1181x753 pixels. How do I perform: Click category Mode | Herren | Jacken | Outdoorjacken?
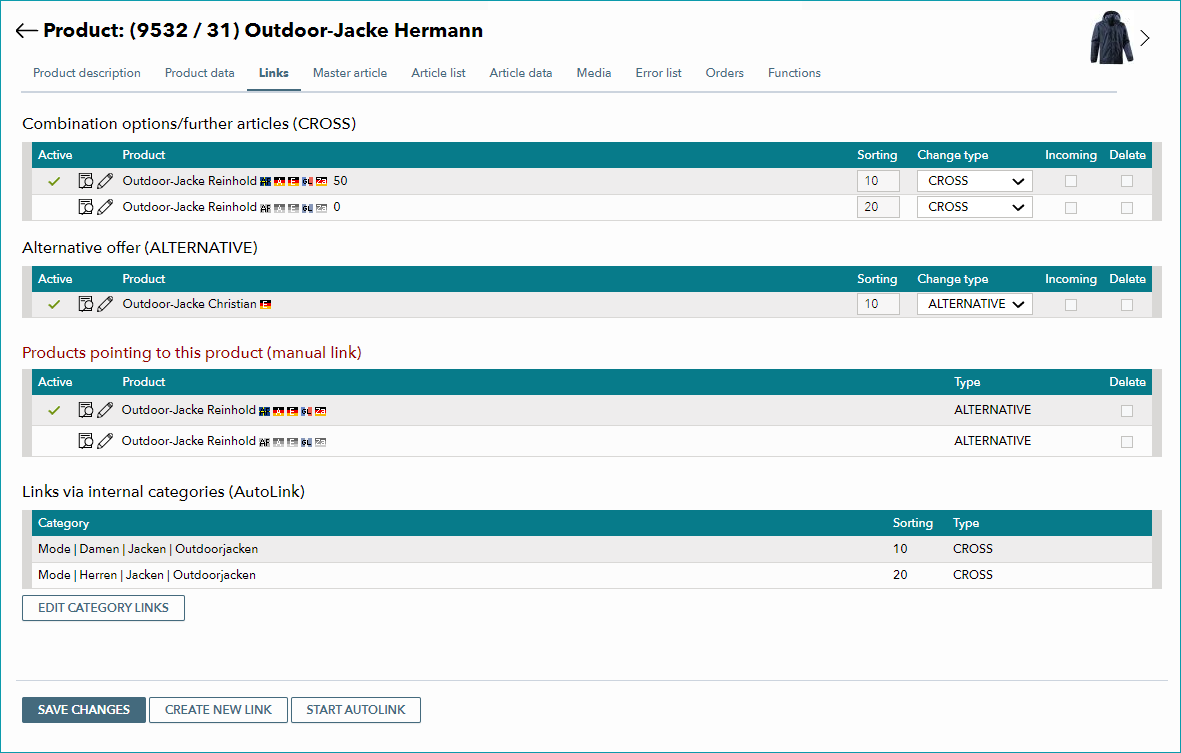147,575
